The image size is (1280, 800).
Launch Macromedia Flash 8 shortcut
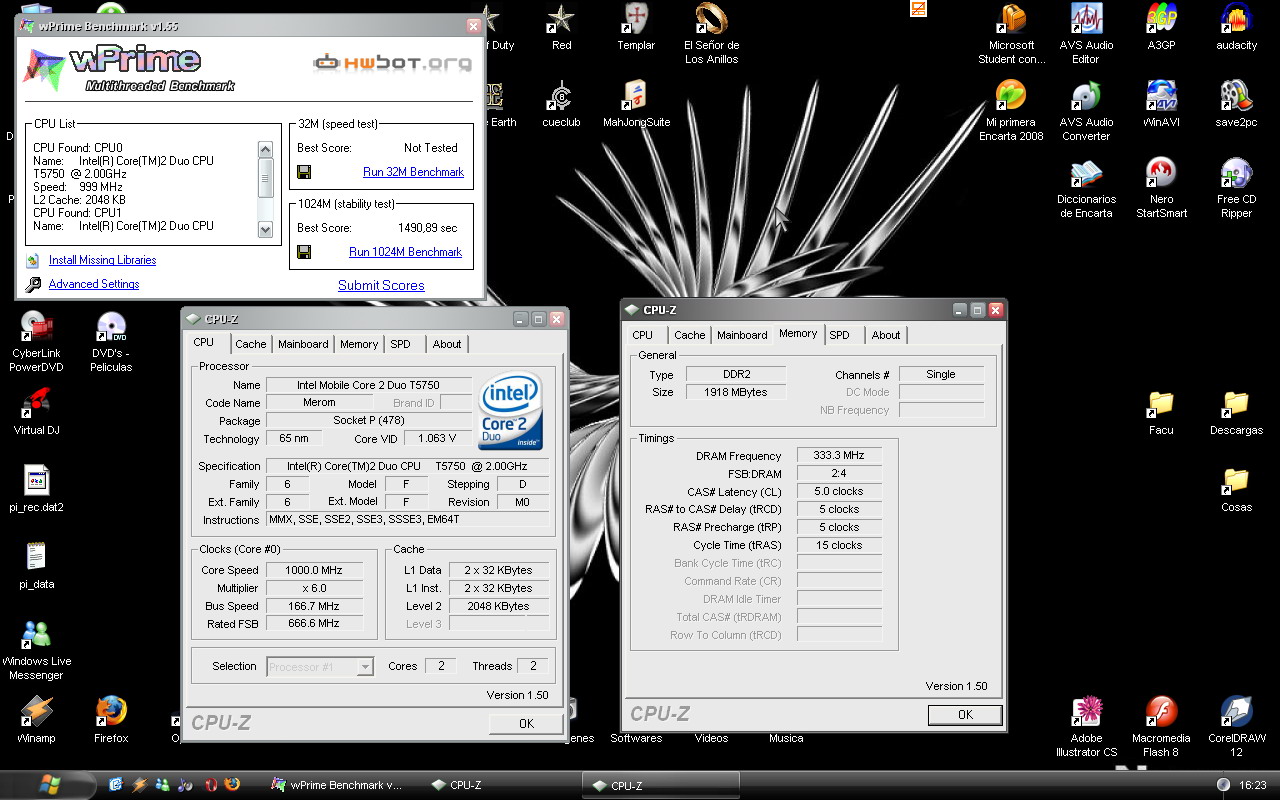pyautogui.click(x=1161, y=727)
